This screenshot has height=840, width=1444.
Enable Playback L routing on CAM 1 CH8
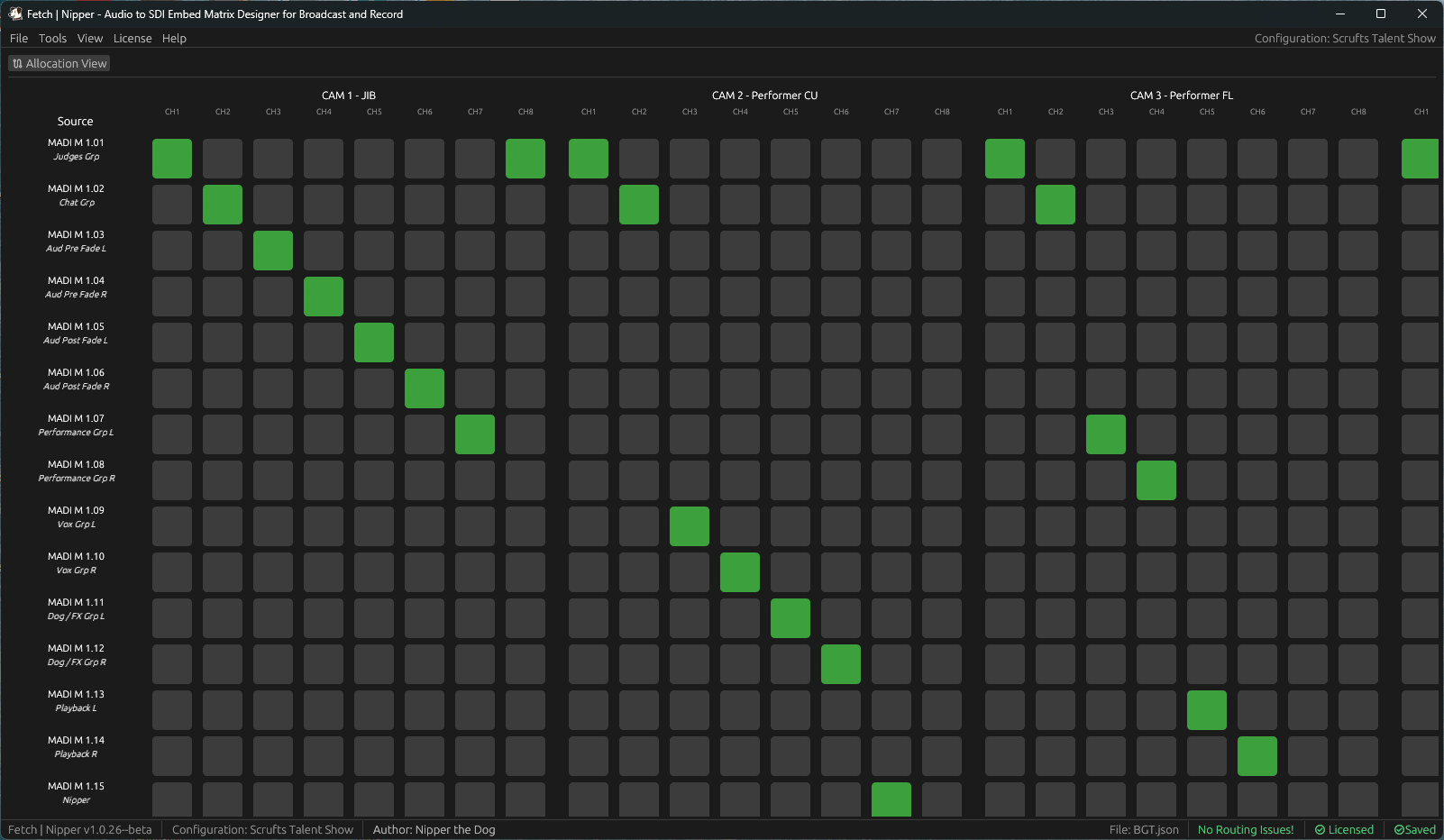click(x=526, y=710)
